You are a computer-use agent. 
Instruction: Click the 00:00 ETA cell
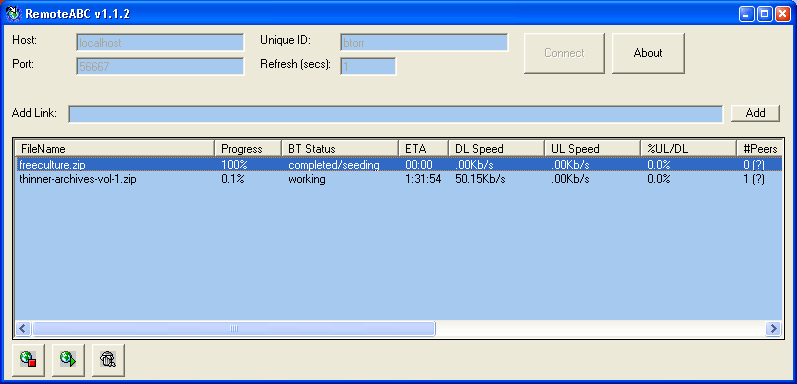[419, 164]
